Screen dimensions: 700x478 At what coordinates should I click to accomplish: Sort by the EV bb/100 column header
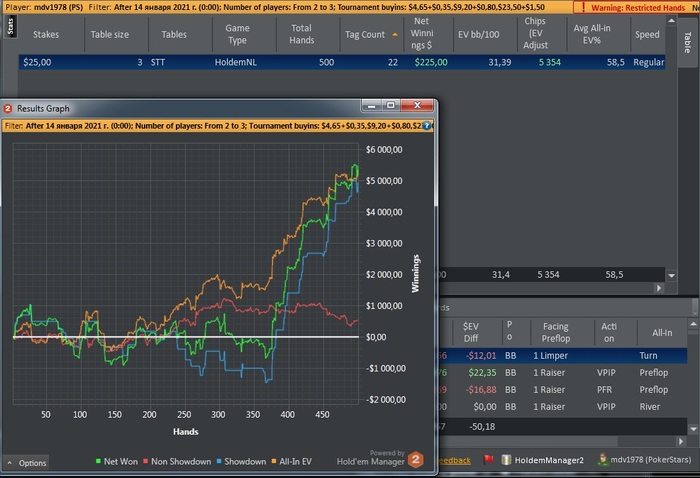(479, 34)
